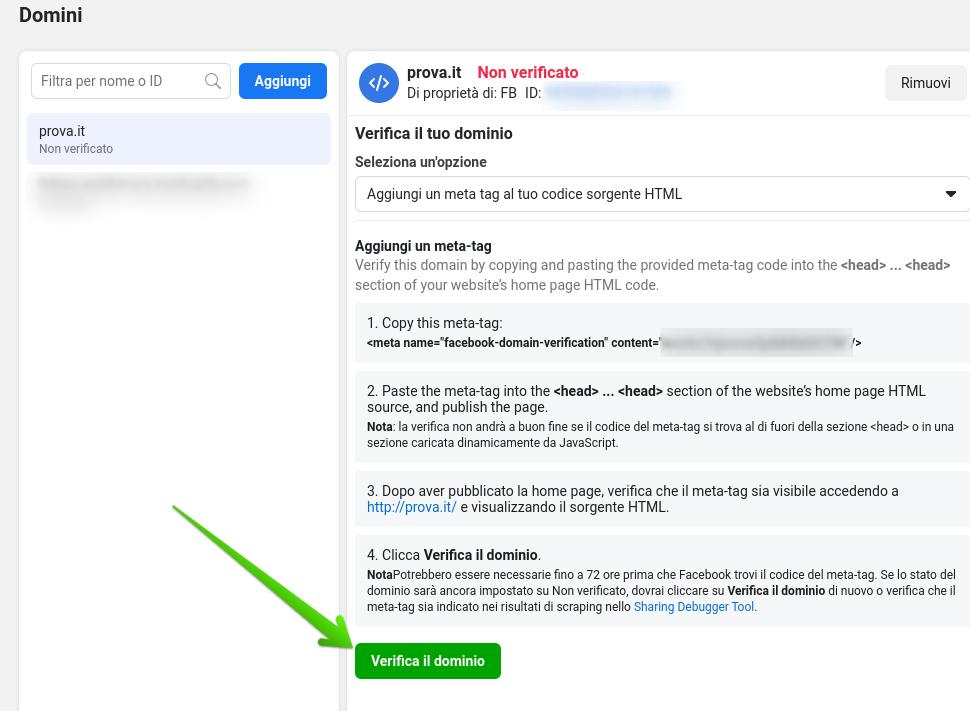
Task: Click the blurred FB ID value
Action: pyautogui.click(x=608, y=92)
